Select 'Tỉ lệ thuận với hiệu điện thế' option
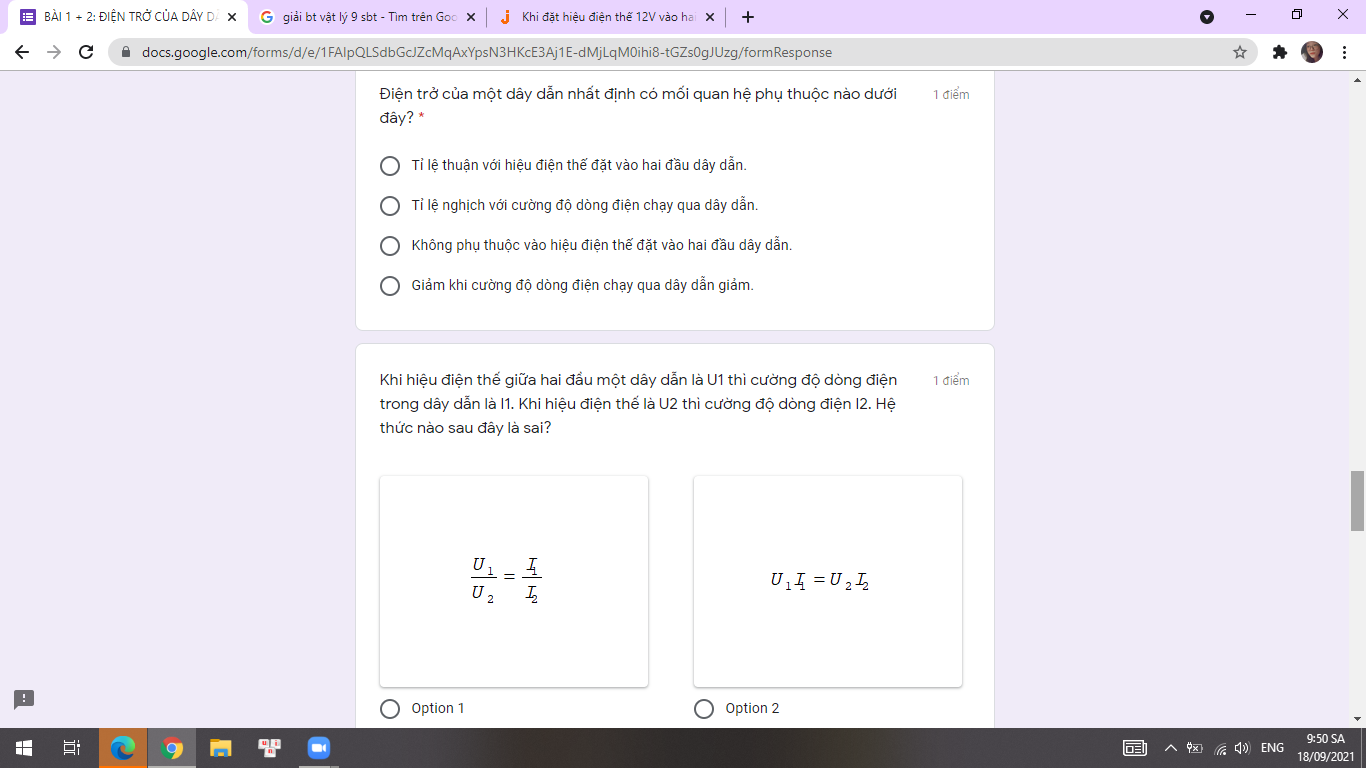This screenshot has height=768, width=1366. [390, 165]
